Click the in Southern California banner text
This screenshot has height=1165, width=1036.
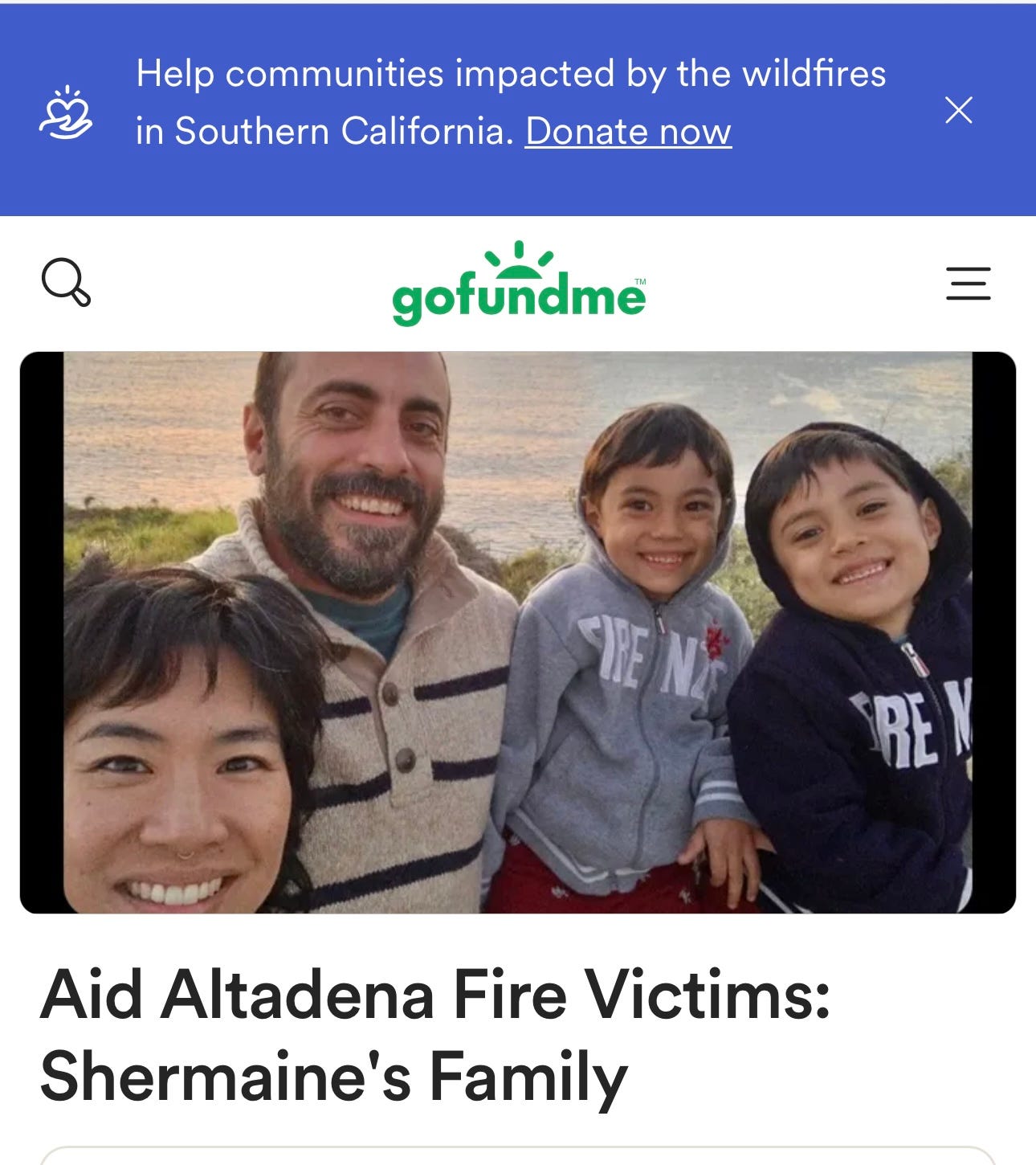(x=324, y=131)
